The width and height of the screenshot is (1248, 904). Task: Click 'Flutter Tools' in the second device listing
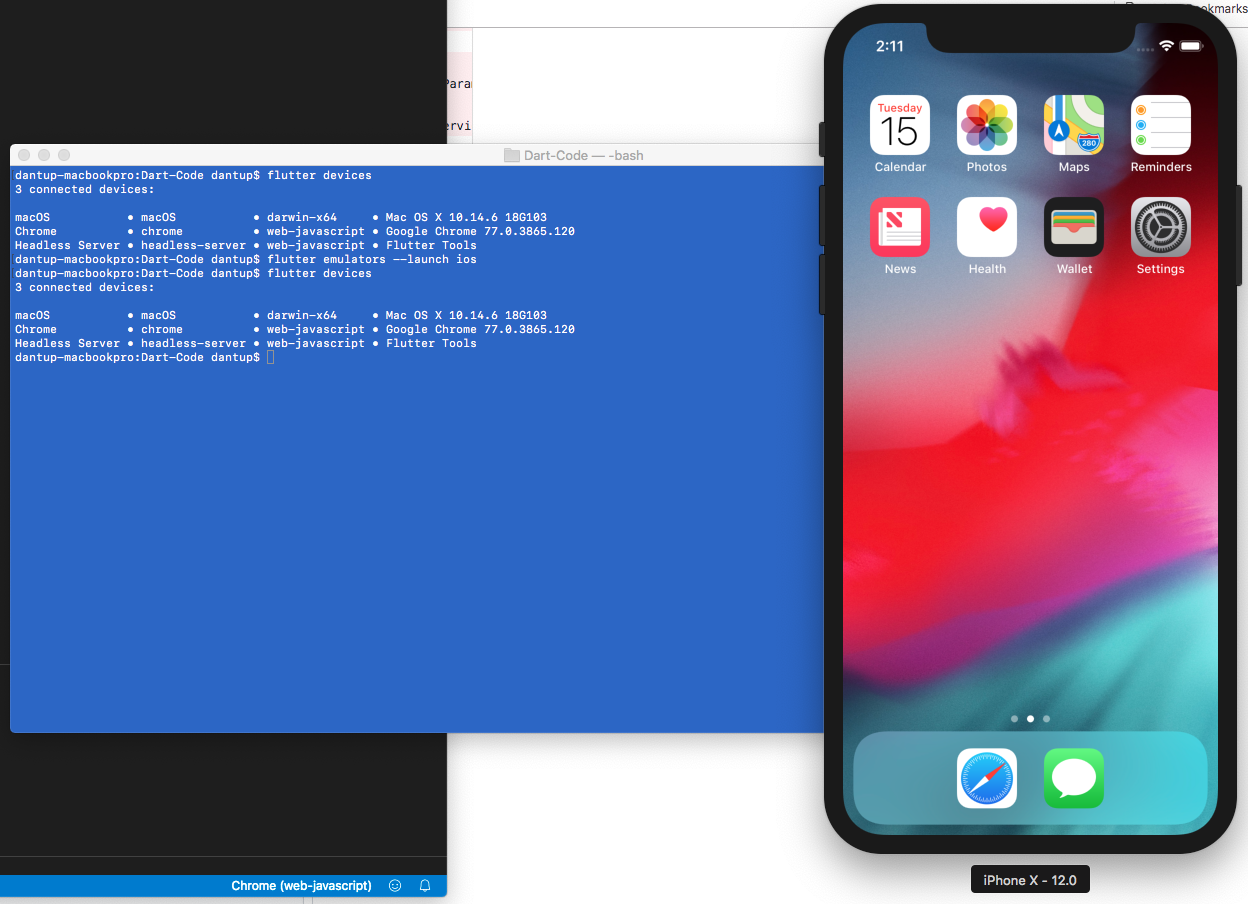pos(431,343)
